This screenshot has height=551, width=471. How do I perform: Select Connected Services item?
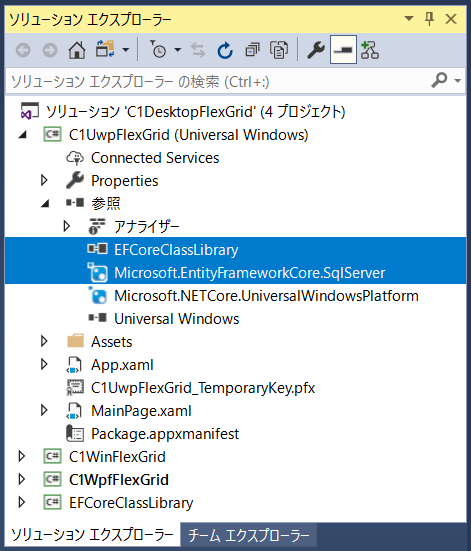click(x=155, y=158)
